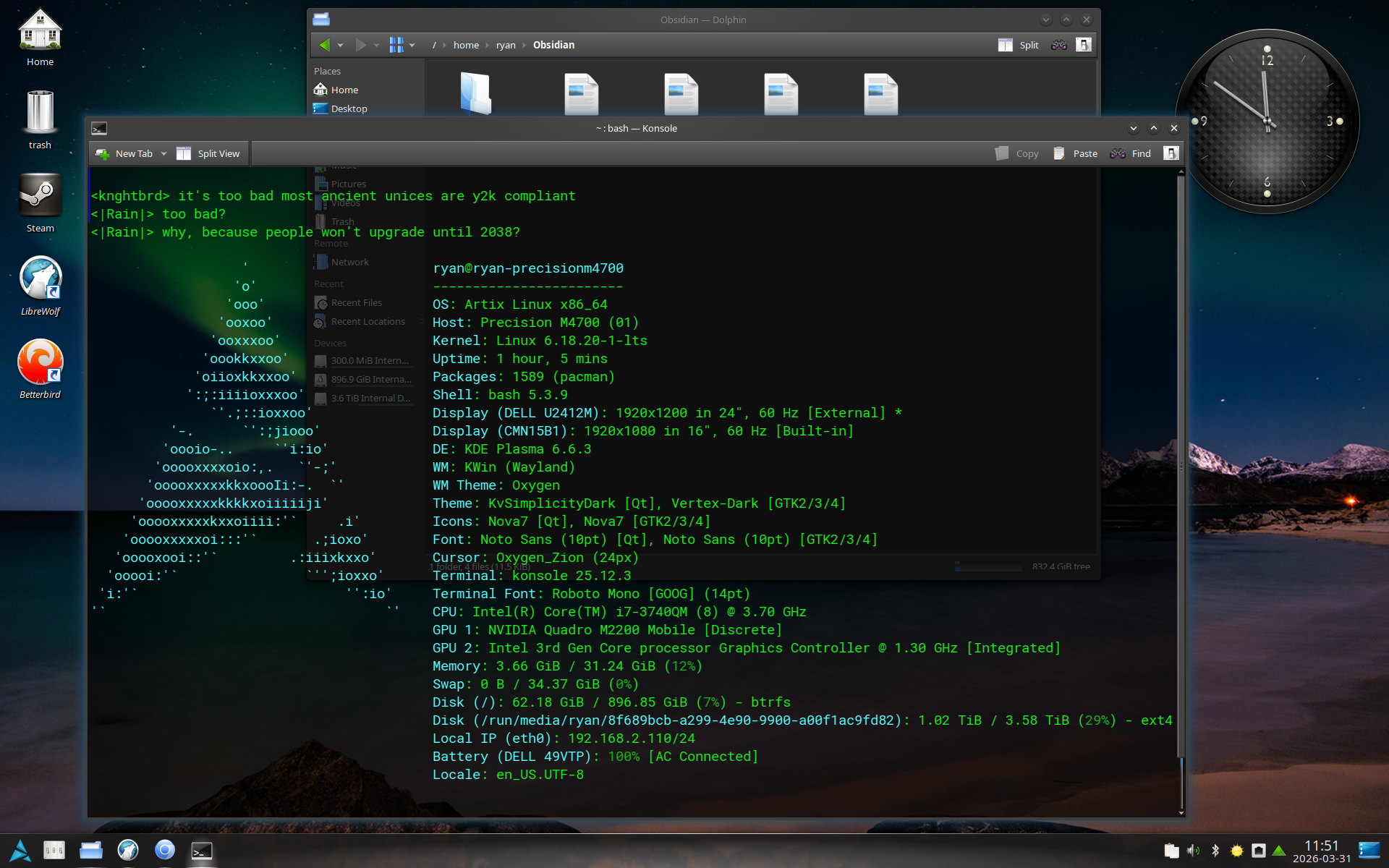Expand hidden system tray icons with the arrow
Screen dimensions: 1389x868
click(1279, 851)
